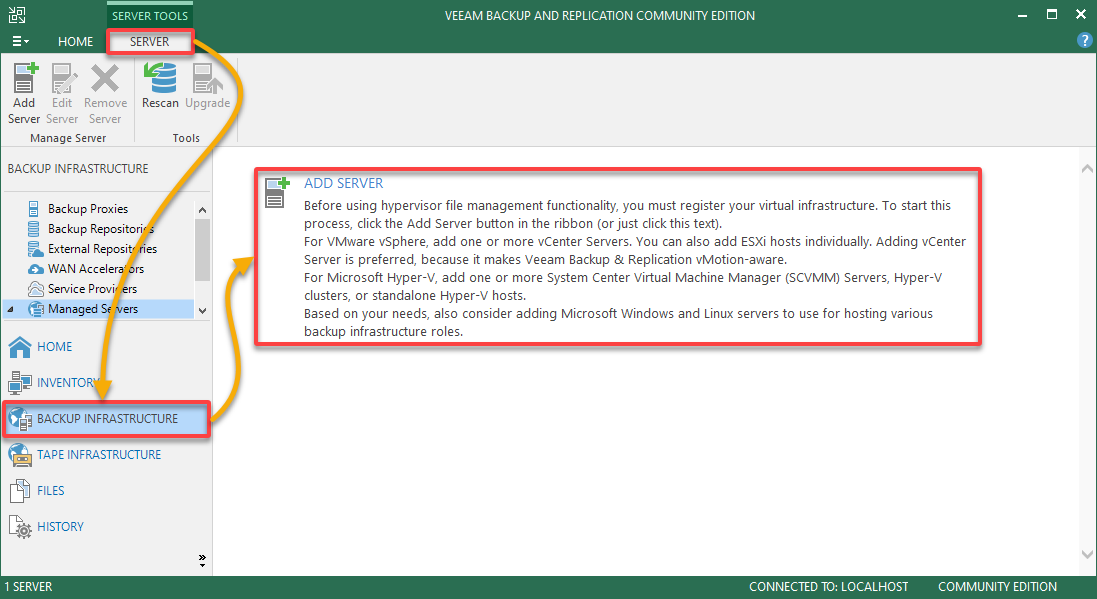
Task: Maximize the Veeam window
Action: 1052,15
